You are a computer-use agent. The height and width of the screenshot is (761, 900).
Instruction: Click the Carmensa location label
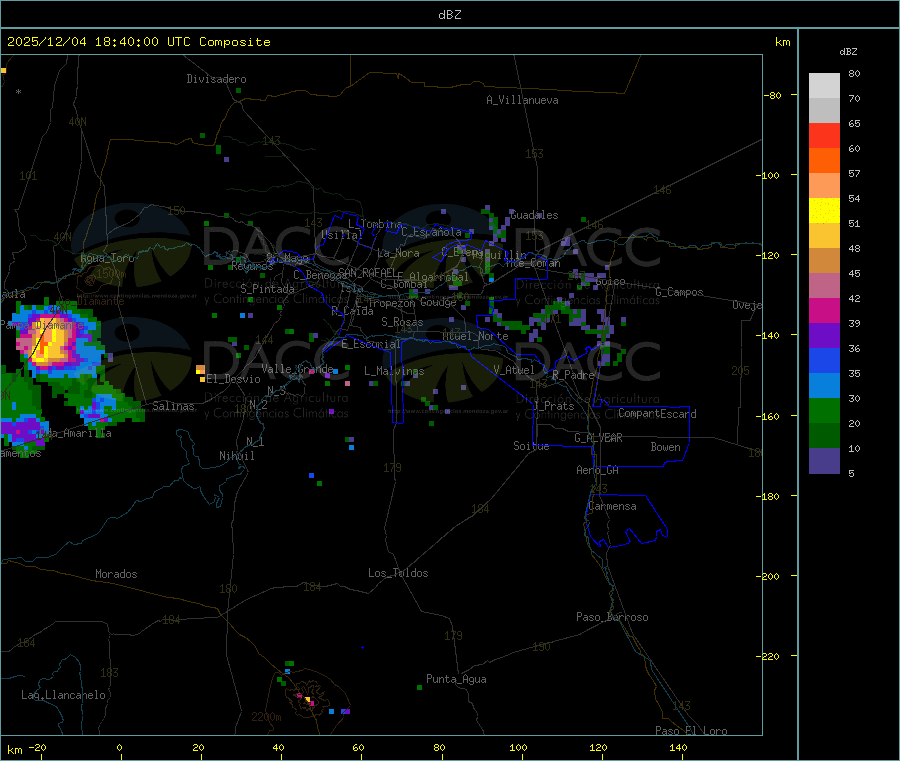[612, 506]
